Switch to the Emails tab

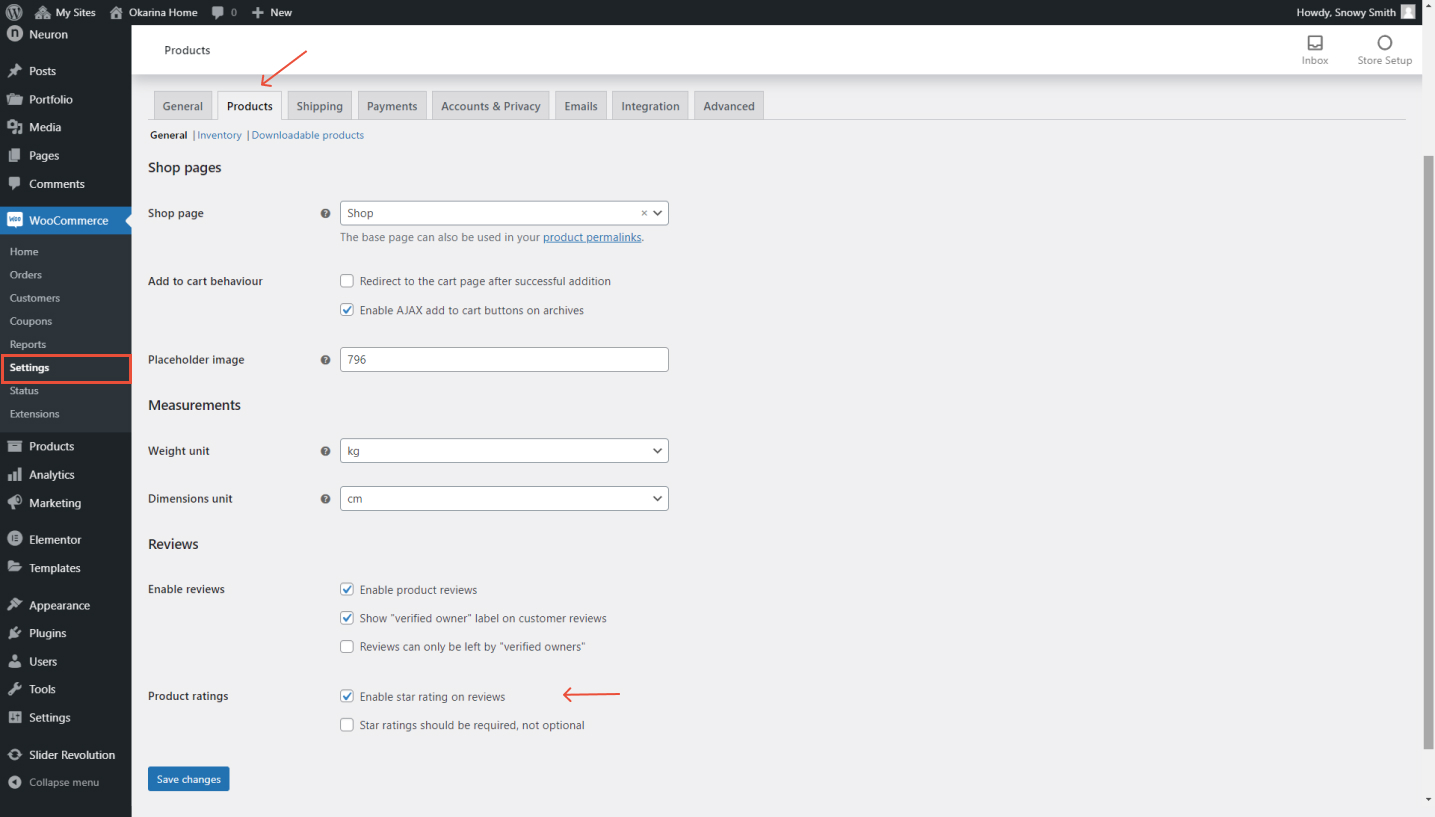tap(581, 106)
